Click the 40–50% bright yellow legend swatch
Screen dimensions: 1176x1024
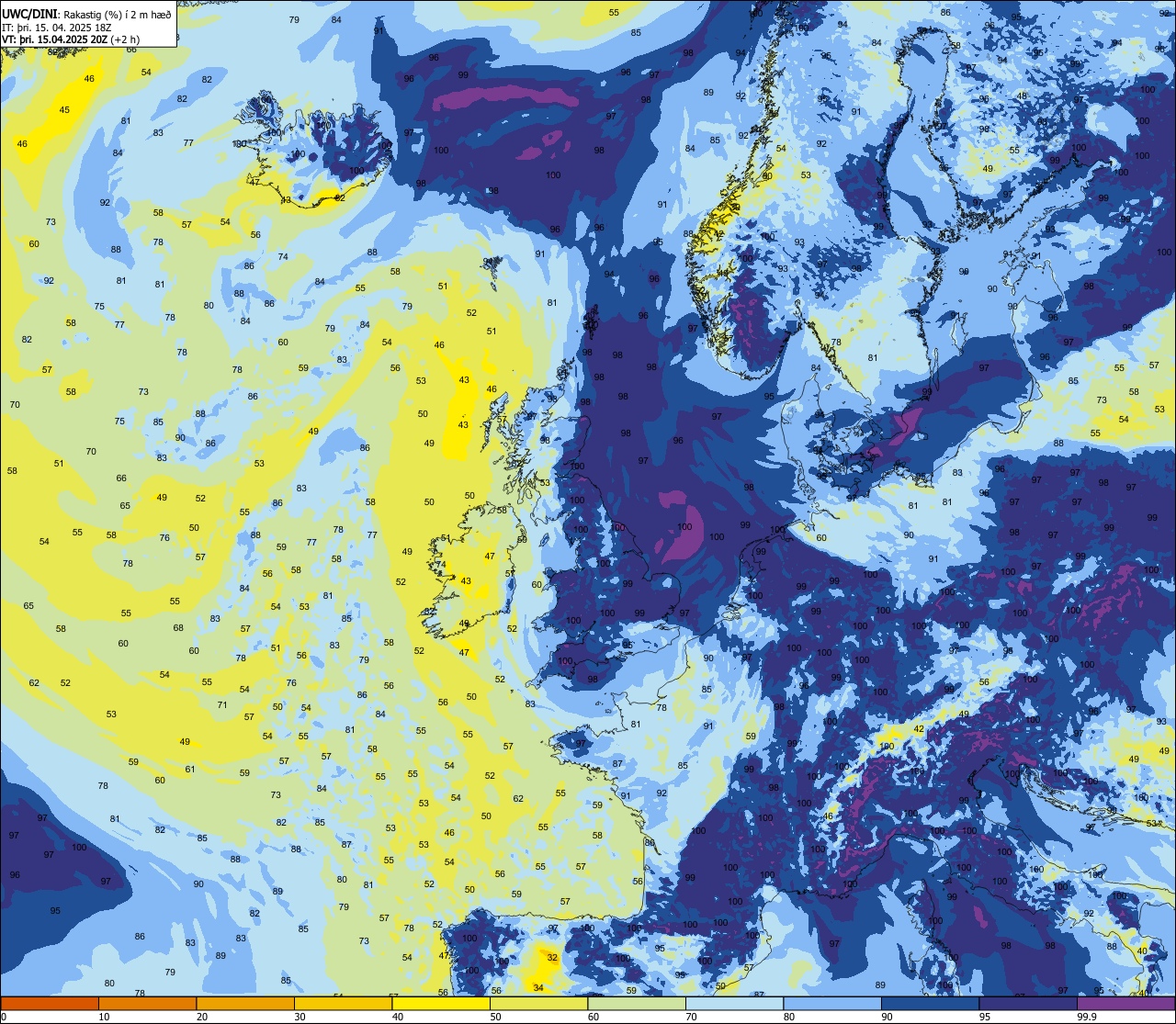pos(441,1003)
